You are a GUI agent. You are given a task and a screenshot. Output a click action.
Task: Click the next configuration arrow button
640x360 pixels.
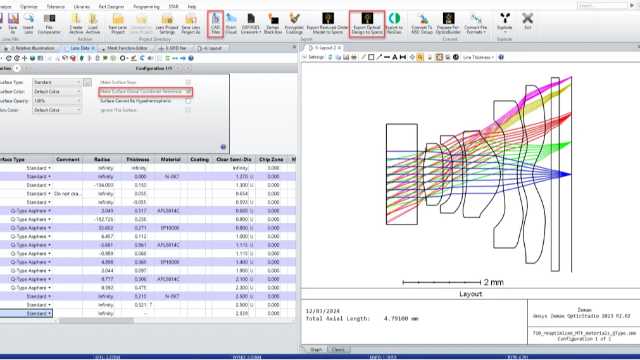coord(189,68)
